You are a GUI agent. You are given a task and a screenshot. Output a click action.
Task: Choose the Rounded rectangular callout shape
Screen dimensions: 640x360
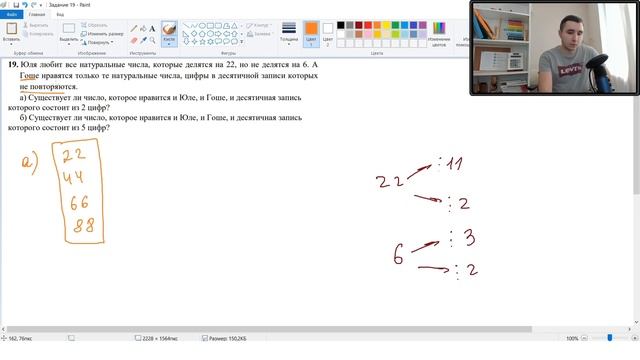tap(218, 41)
